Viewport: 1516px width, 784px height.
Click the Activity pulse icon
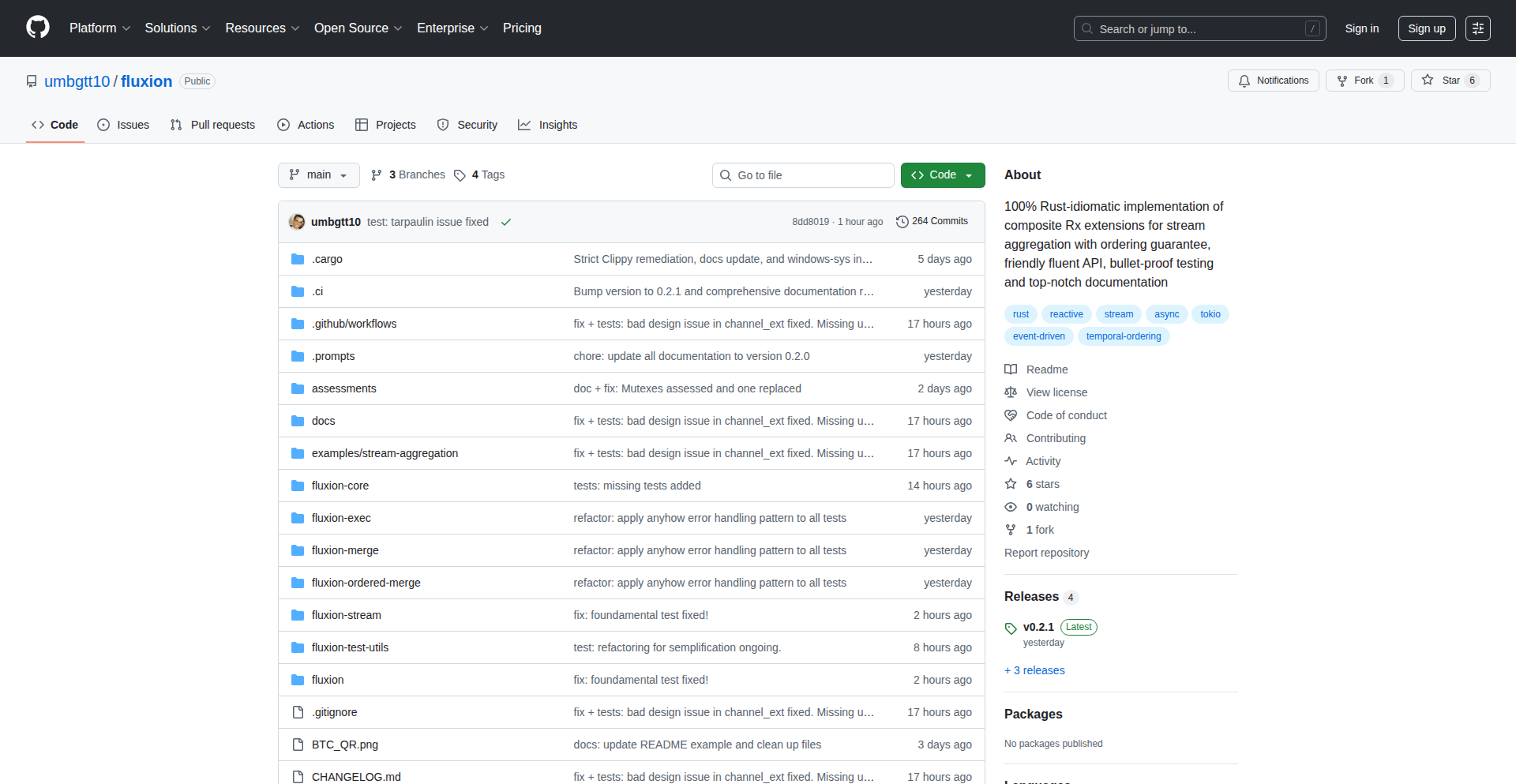pyautogui.click(x=1011, y=461)
